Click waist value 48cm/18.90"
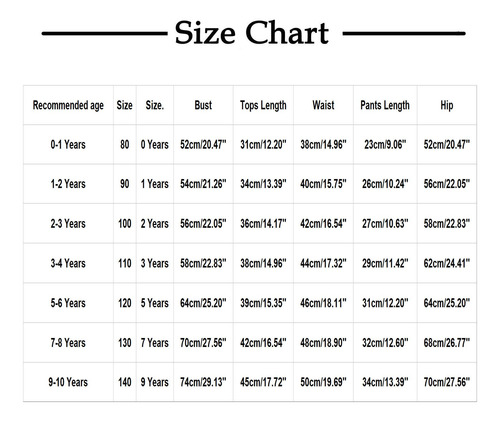 [x=323, y=343]
